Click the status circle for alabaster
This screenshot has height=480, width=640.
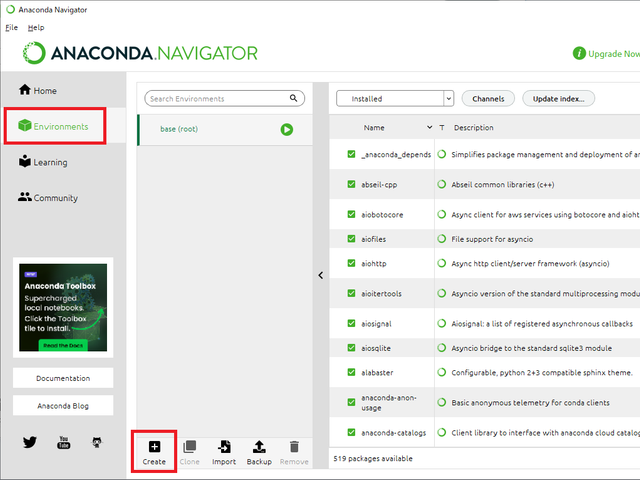[x=442, y=372]
